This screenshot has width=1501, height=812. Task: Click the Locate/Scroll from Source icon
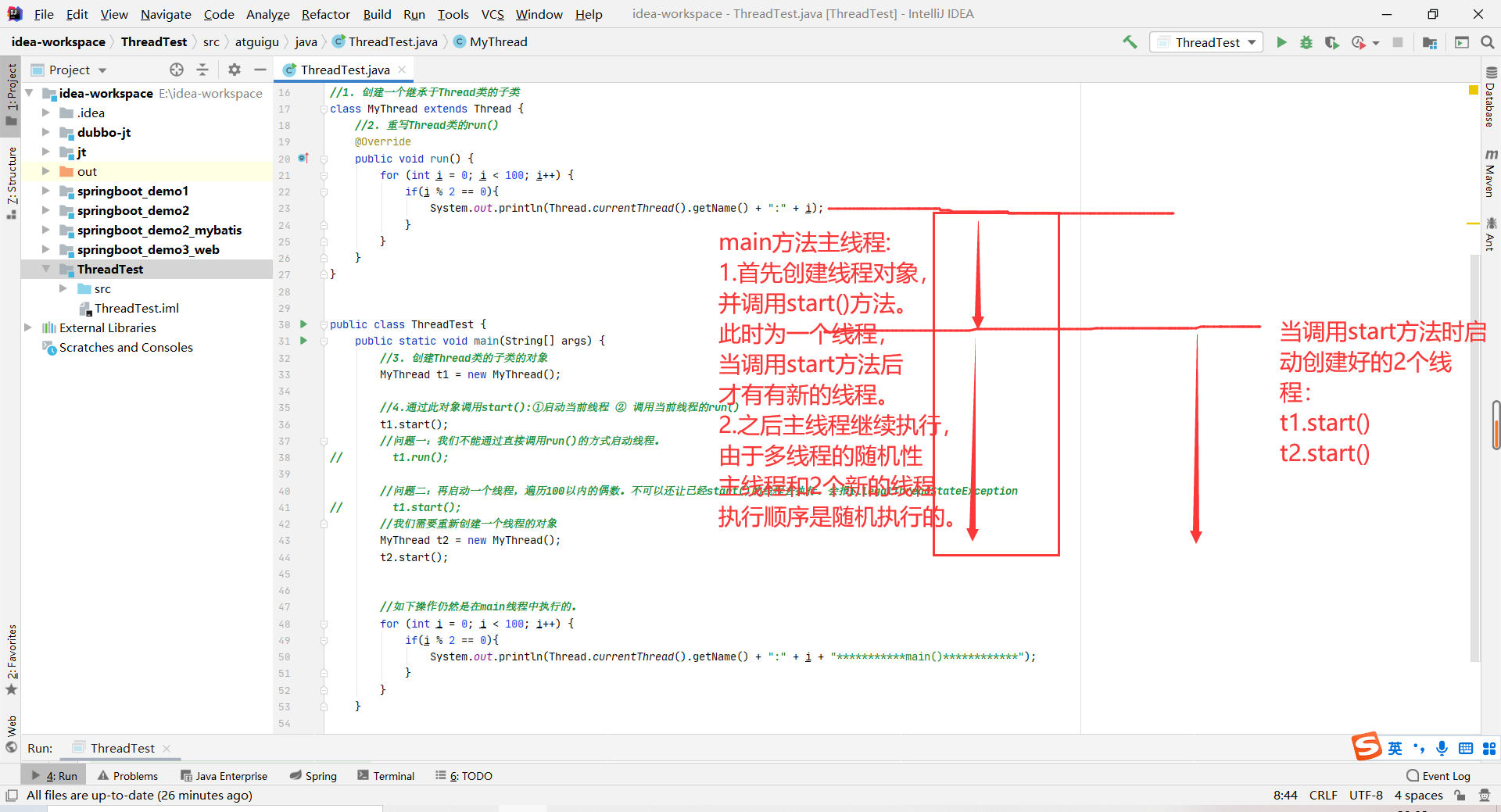point(177,70)
